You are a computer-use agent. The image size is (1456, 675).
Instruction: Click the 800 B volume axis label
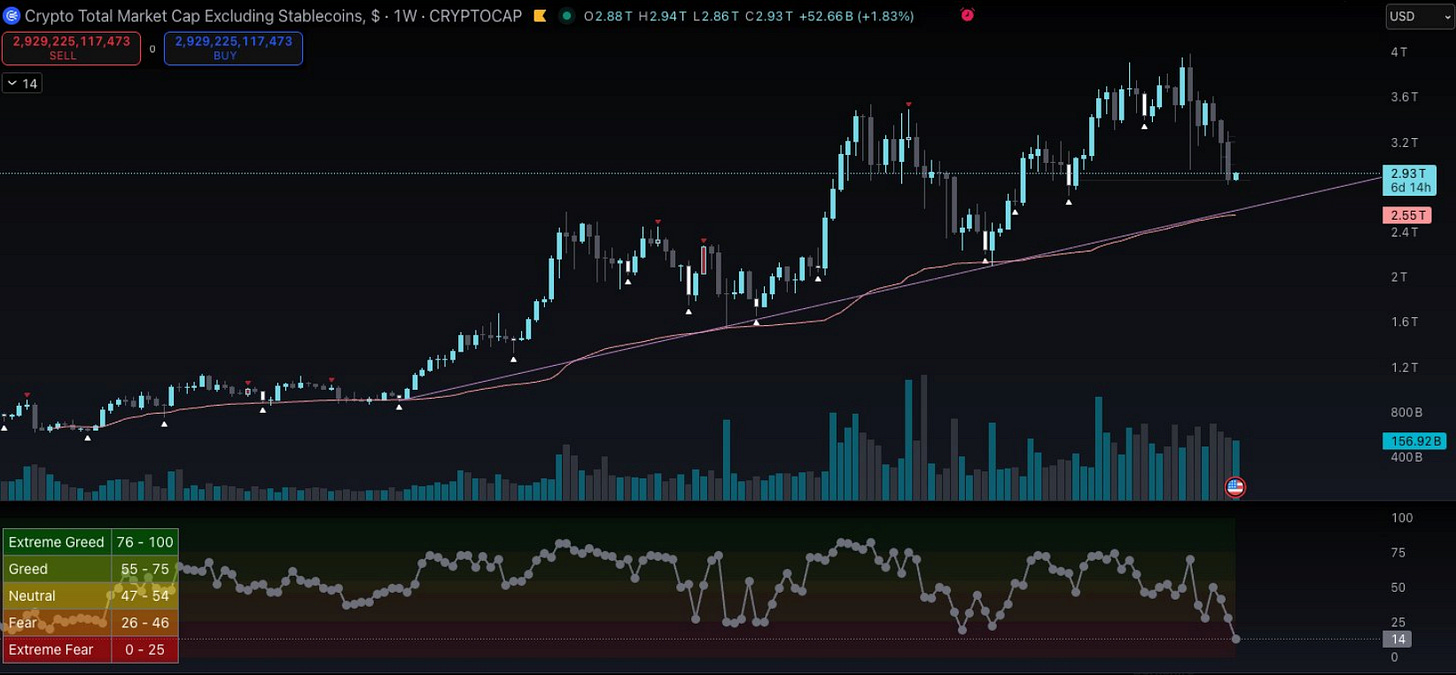coord(1406,412)
